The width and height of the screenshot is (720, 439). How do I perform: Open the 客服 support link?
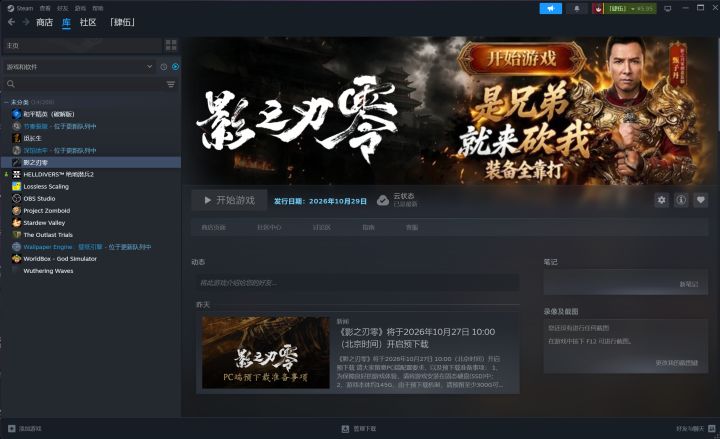tap(412, 227)
